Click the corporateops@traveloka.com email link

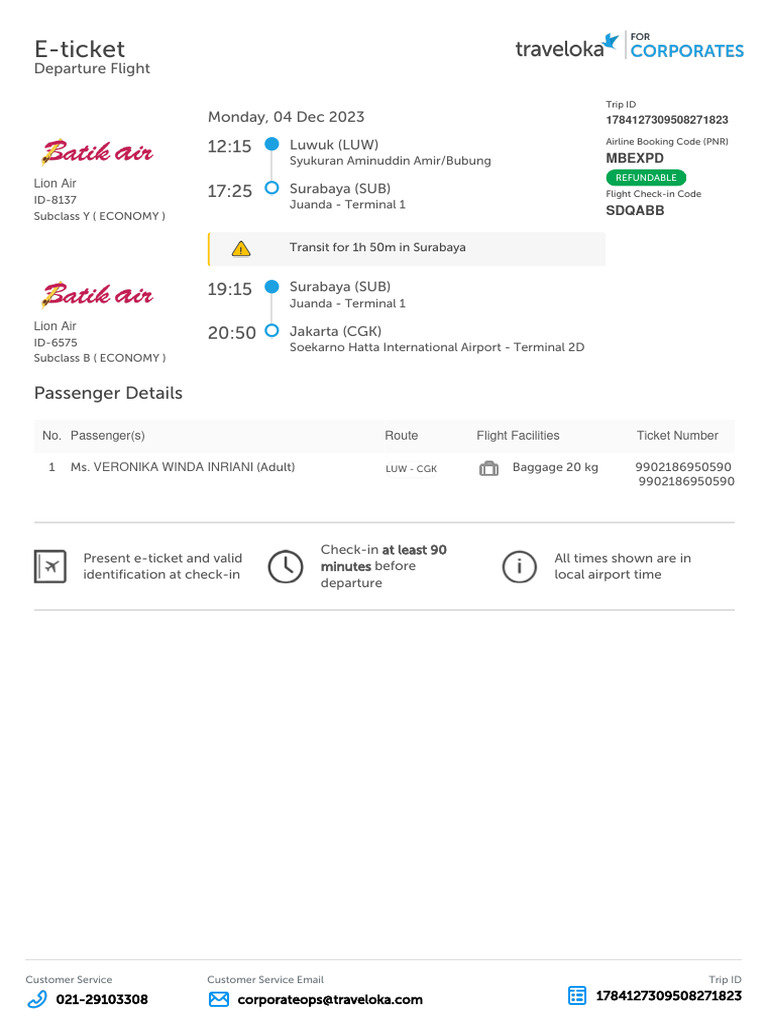click(x=330, y=999)
